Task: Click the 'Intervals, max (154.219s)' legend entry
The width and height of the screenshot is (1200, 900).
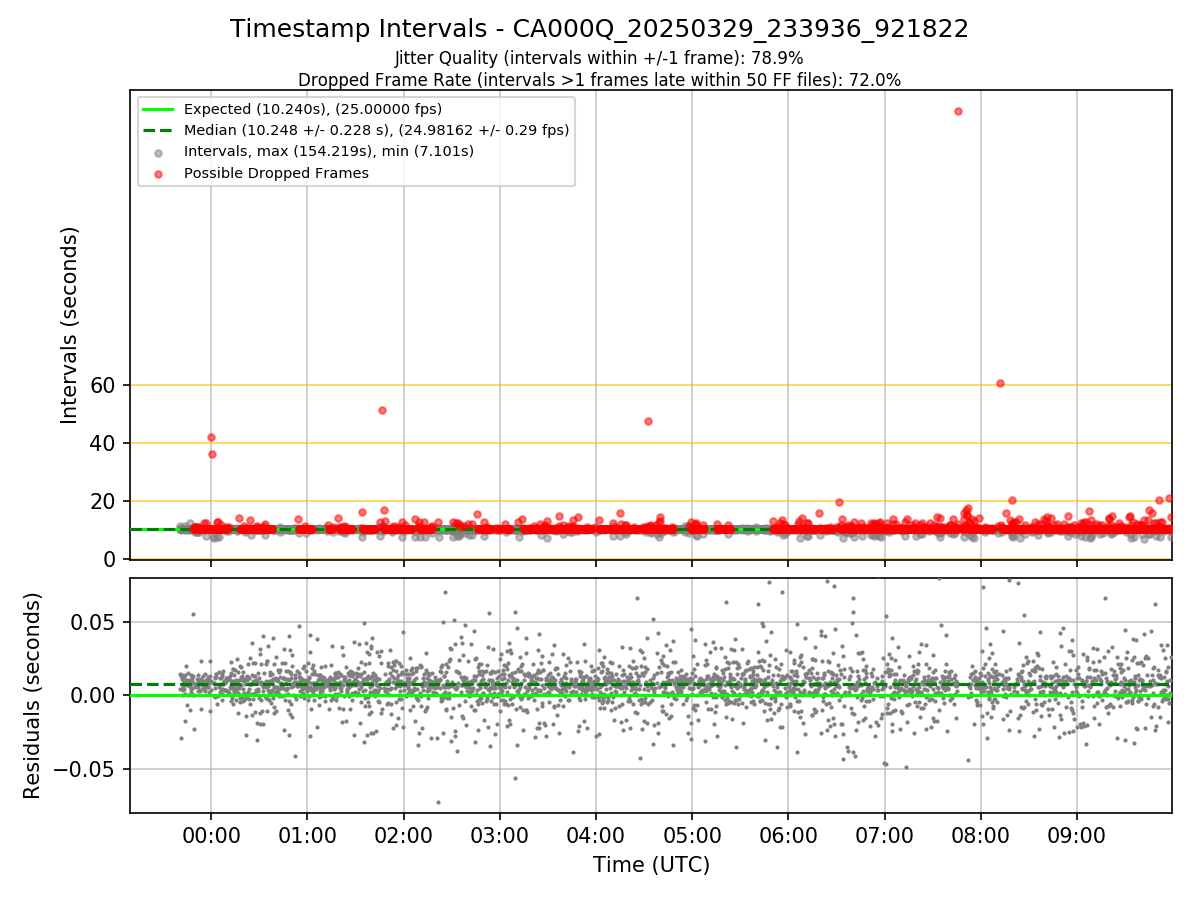Action: tap(329, 152)
